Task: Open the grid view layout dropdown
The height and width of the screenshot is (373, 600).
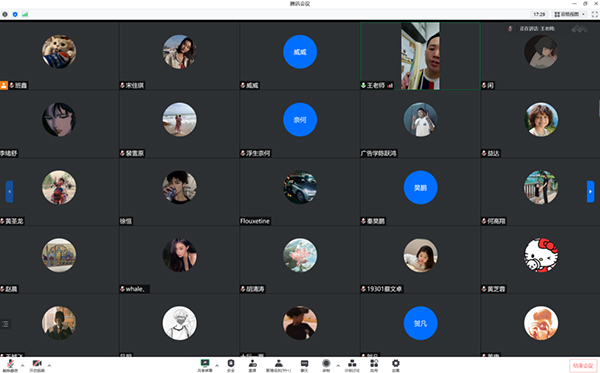Action: 570,14
